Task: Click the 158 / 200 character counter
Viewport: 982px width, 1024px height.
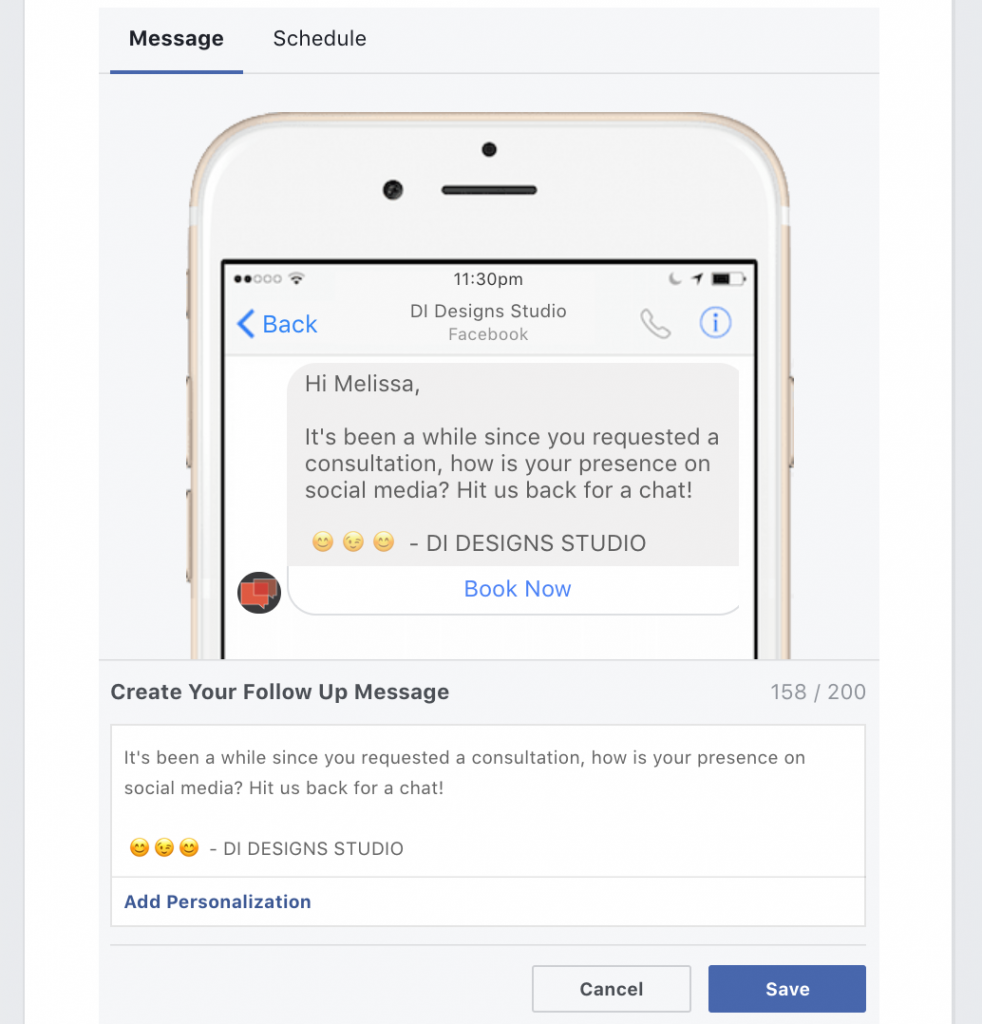Action: click(817, 692)
